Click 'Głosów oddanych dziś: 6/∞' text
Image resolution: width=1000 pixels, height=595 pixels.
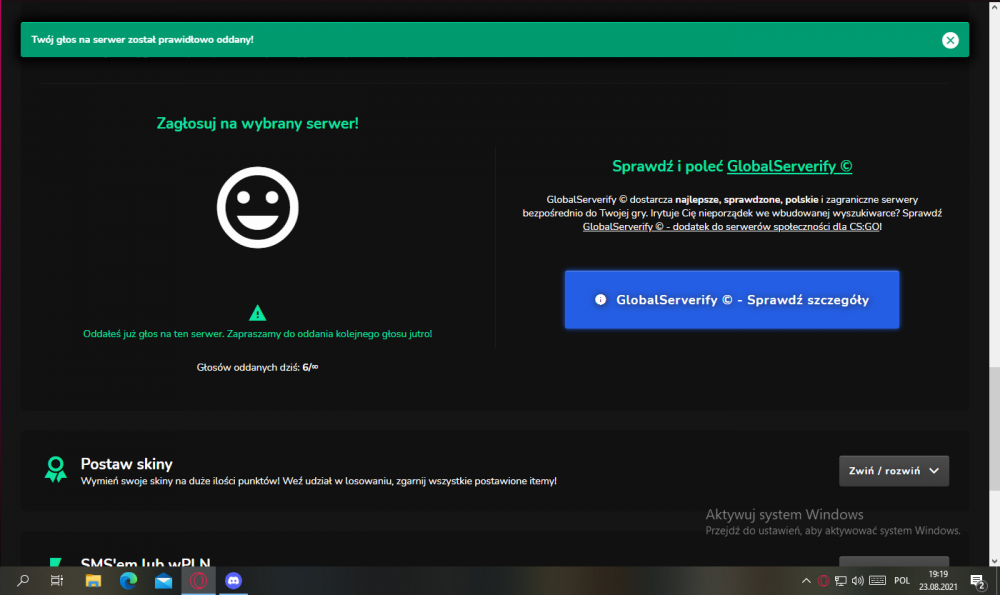pos(258,367)
